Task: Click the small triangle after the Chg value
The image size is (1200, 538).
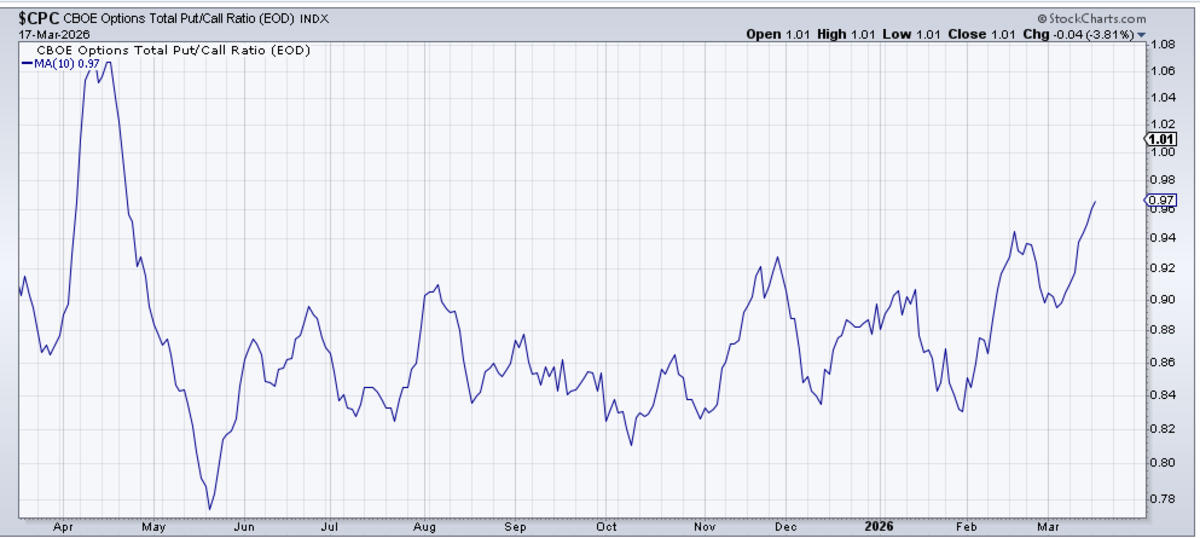Action: tap(1140, 34)
